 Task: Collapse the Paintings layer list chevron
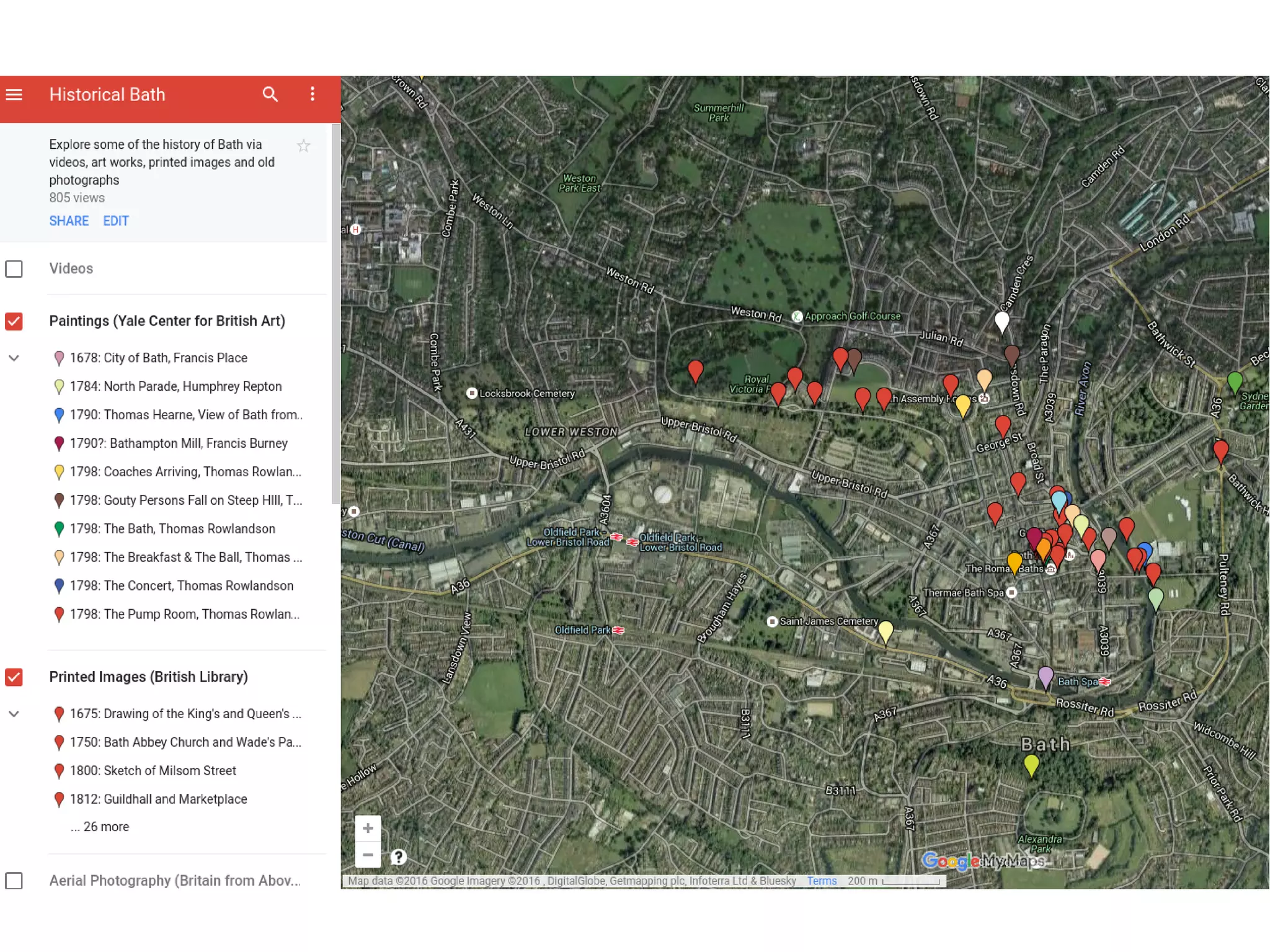pyautogui.click(x=14, y=358)
